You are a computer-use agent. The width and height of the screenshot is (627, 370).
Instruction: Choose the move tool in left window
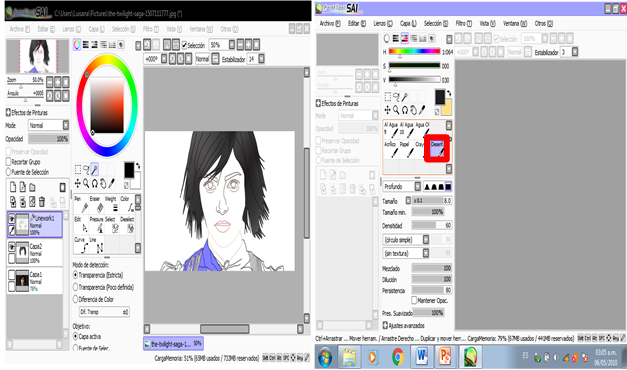pos(78,184)
